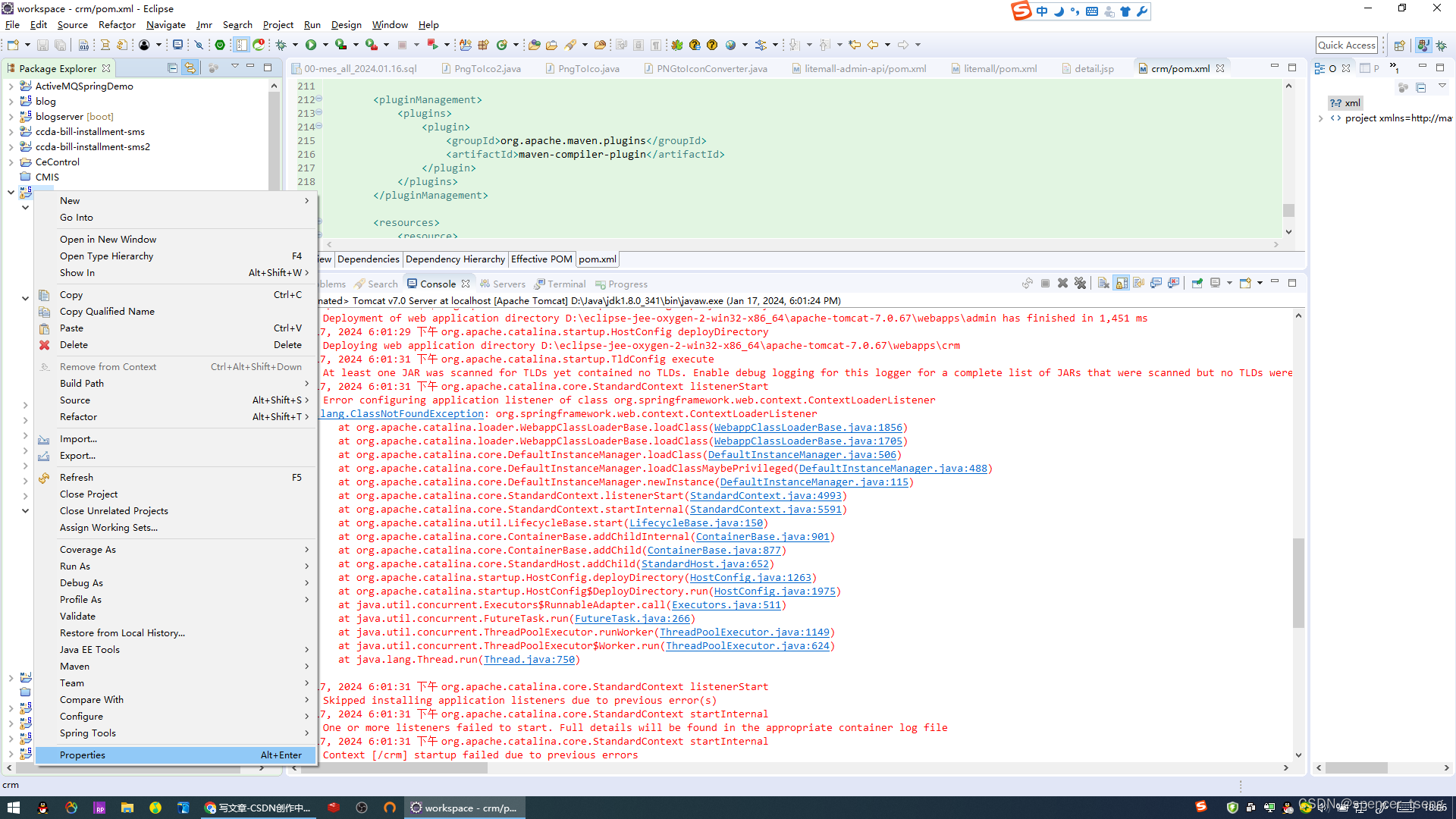
Task: Collapse all projects in Package Explorer
Action: coord(172,67)
